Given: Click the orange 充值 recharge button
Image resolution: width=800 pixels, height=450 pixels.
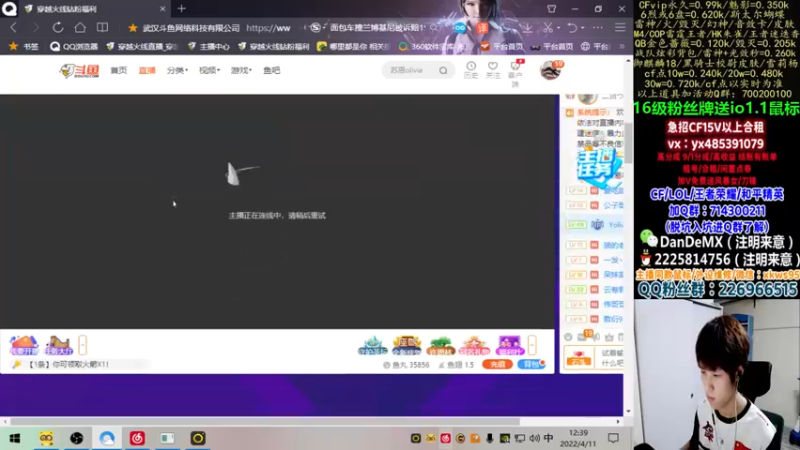Looking at the screenshot, I should tap(497, 364).
